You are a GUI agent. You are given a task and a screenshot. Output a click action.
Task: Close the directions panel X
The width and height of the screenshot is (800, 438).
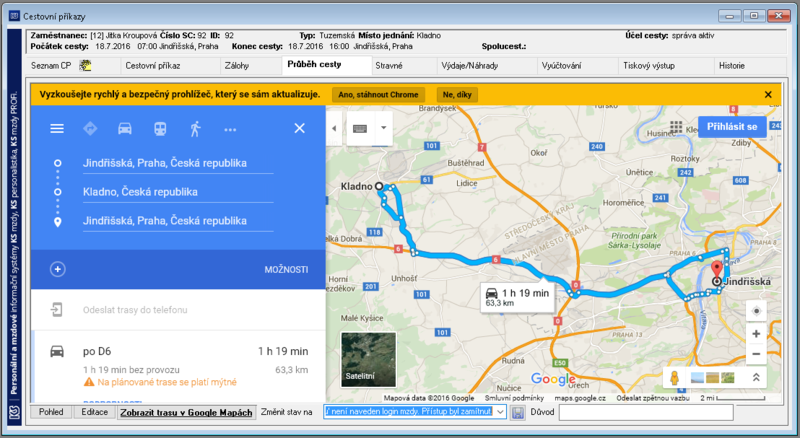coord(299,128)
